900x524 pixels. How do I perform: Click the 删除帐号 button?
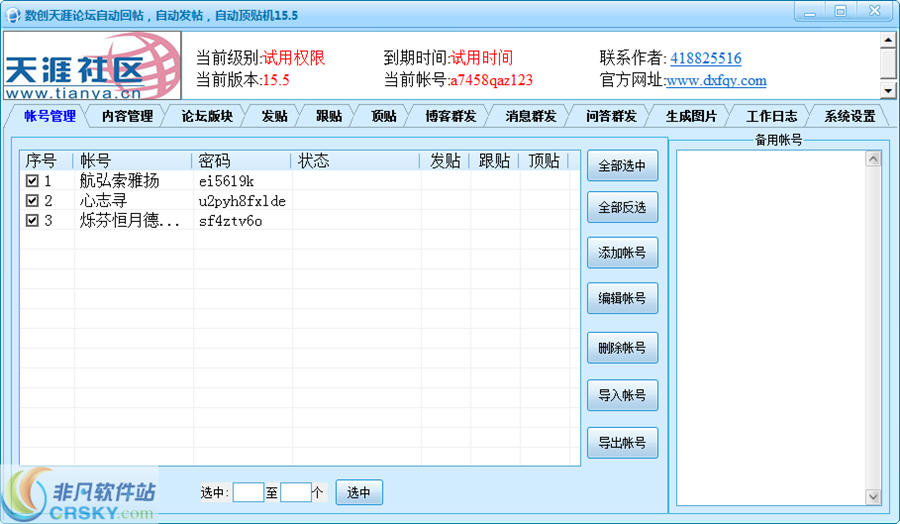click(x=622, y=348)
